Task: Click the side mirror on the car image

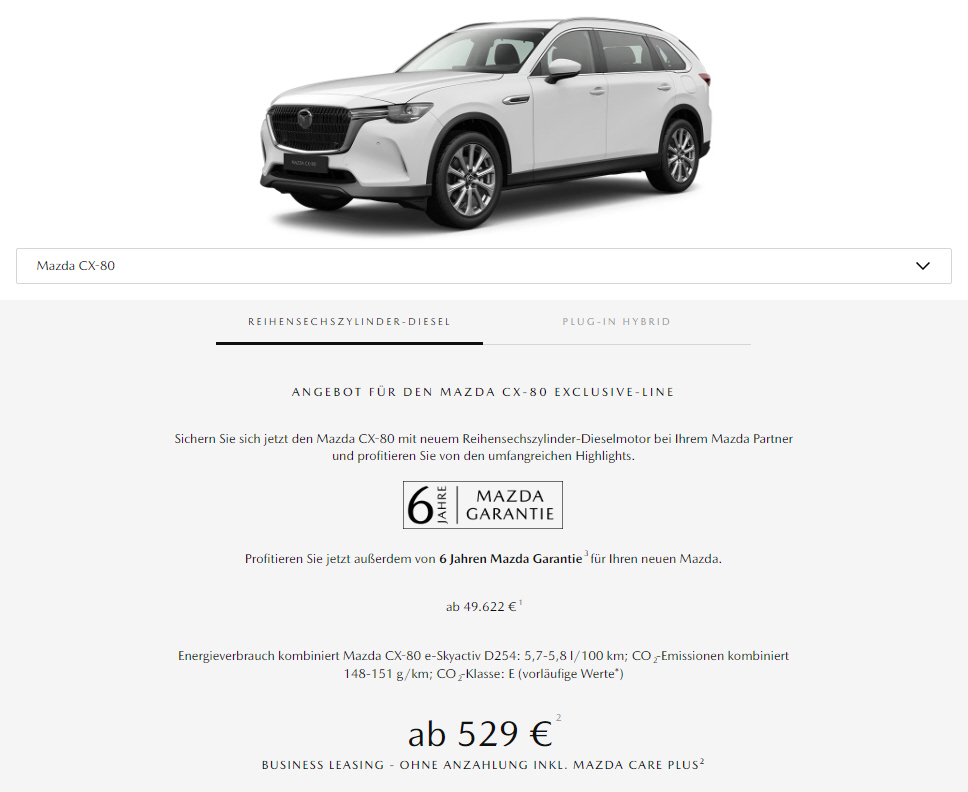Action: (x=562, y=70)
